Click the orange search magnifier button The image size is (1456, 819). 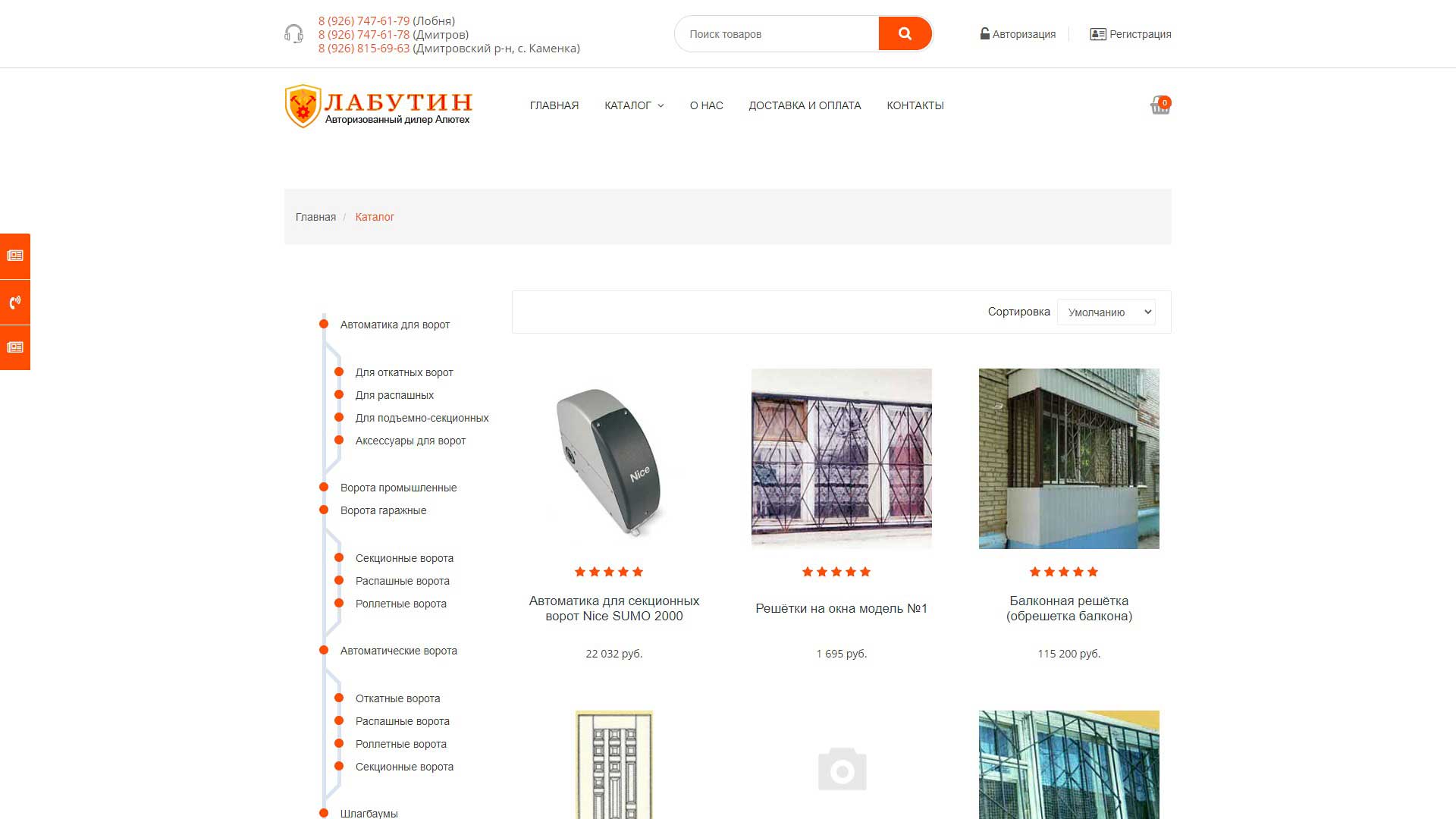point(905,33)
